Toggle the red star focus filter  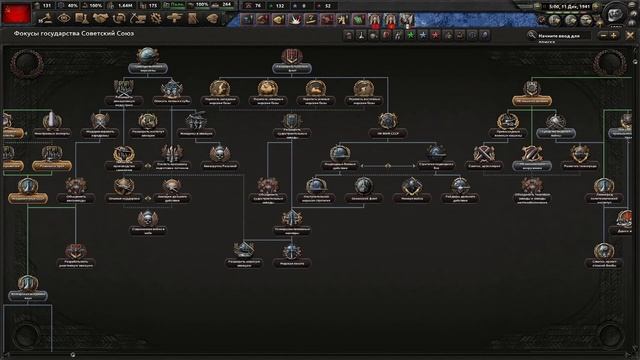tap(435, 36)
